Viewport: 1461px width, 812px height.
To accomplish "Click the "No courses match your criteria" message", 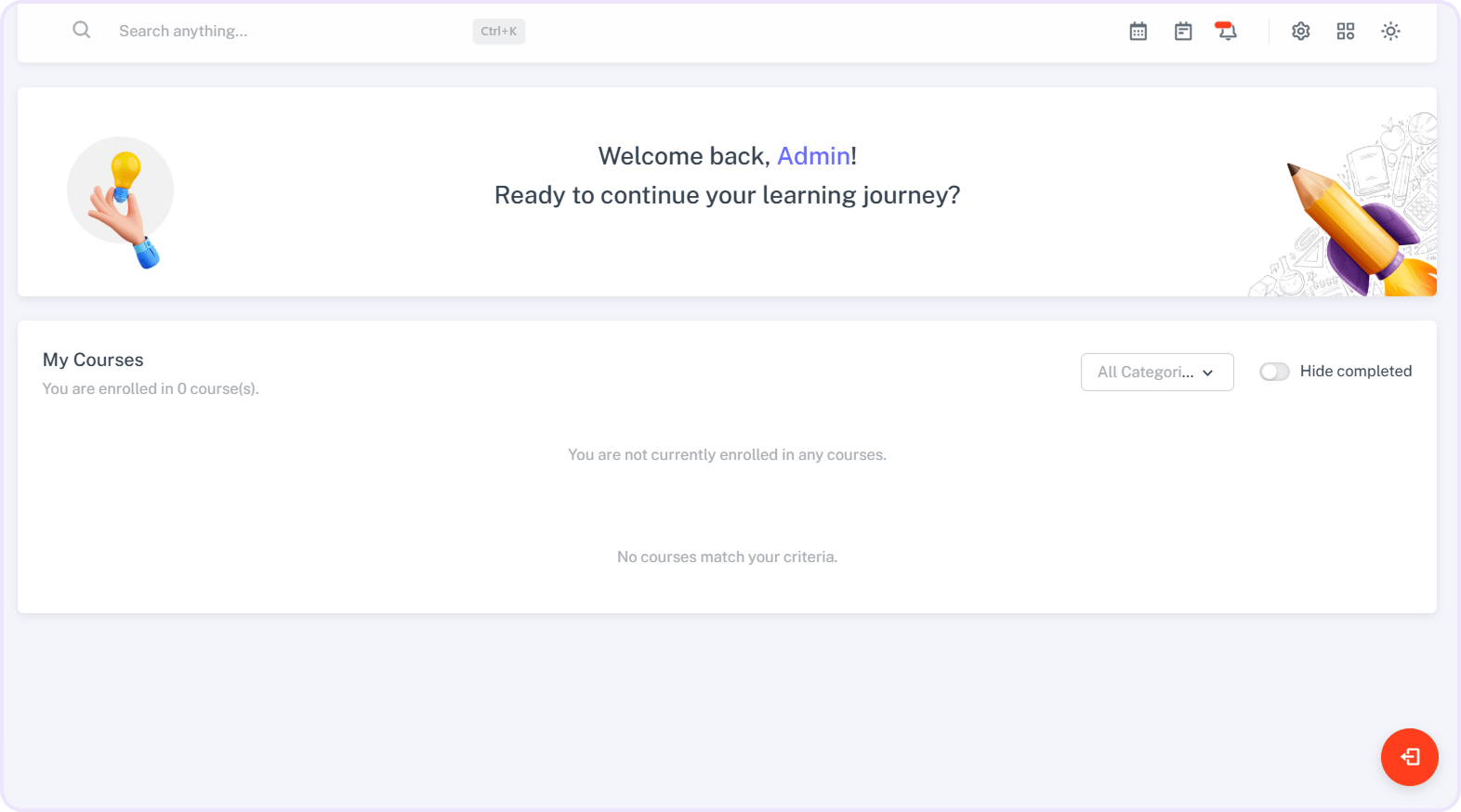I will tap(727, 557).
